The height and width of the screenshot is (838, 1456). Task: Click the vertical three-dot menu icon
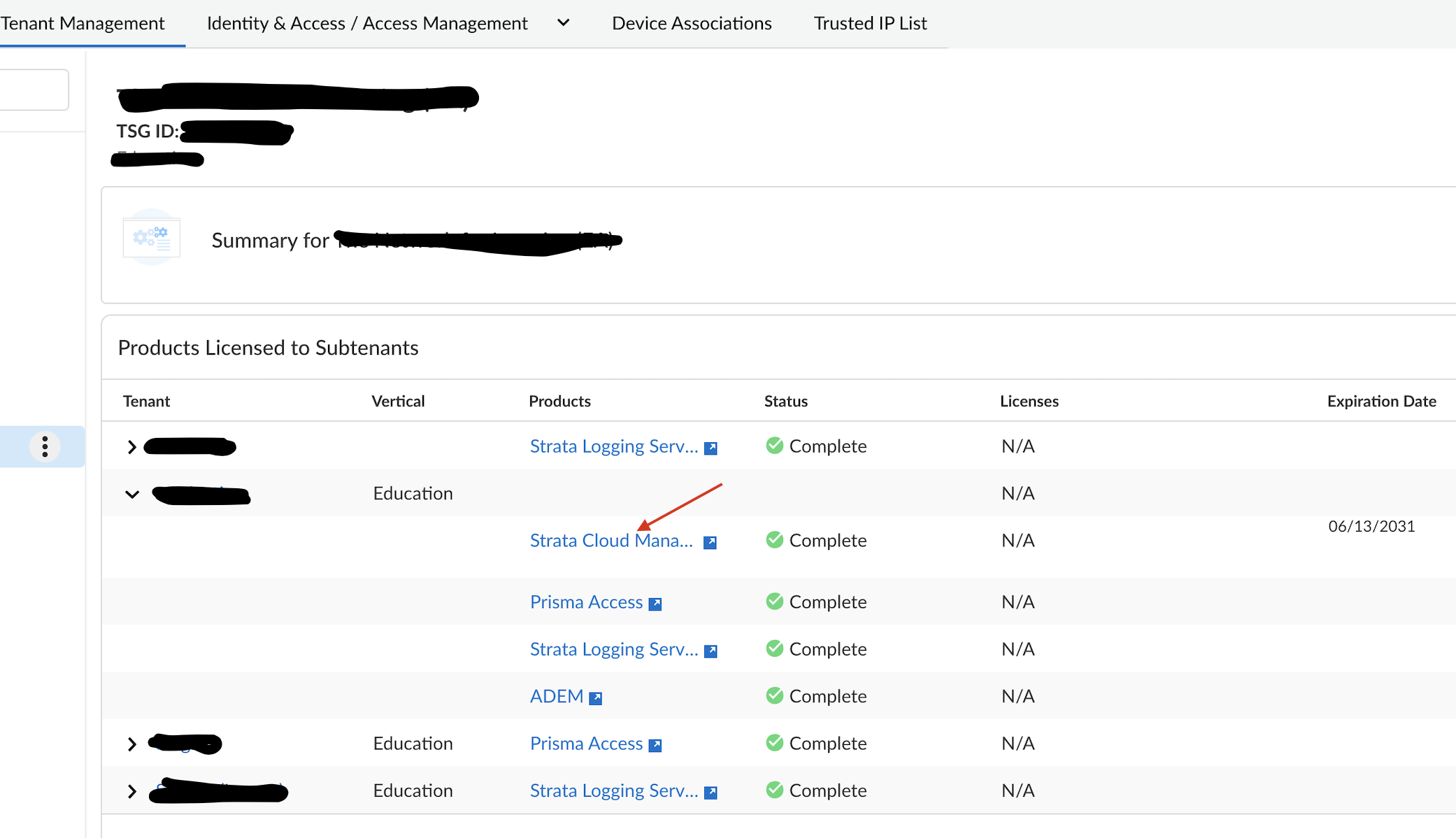[x=45, y=446]
